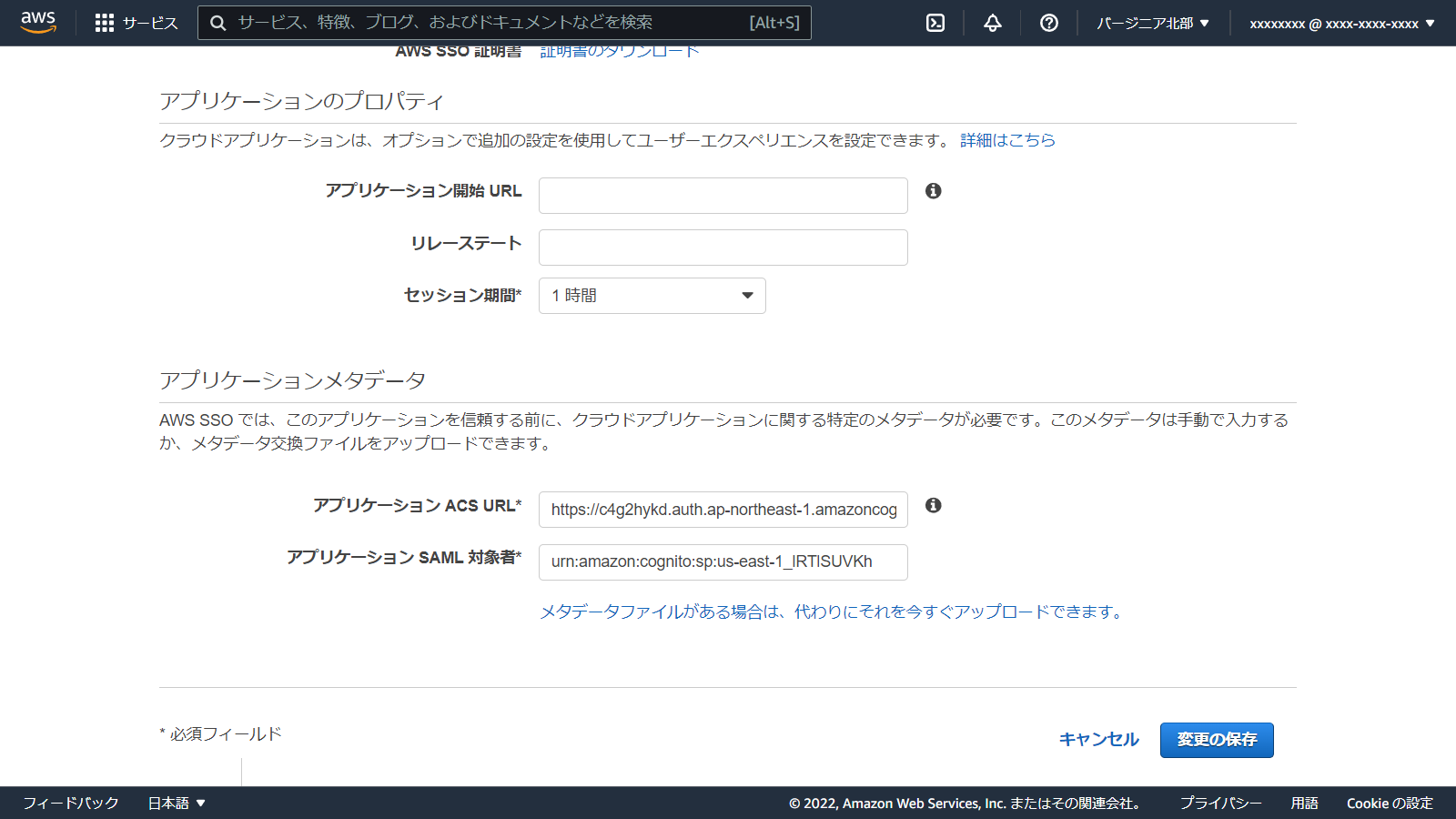Screen dimensions: 1456x819
Task: Click the AWS logo in the navigation bar
Action: pos(36,23)
